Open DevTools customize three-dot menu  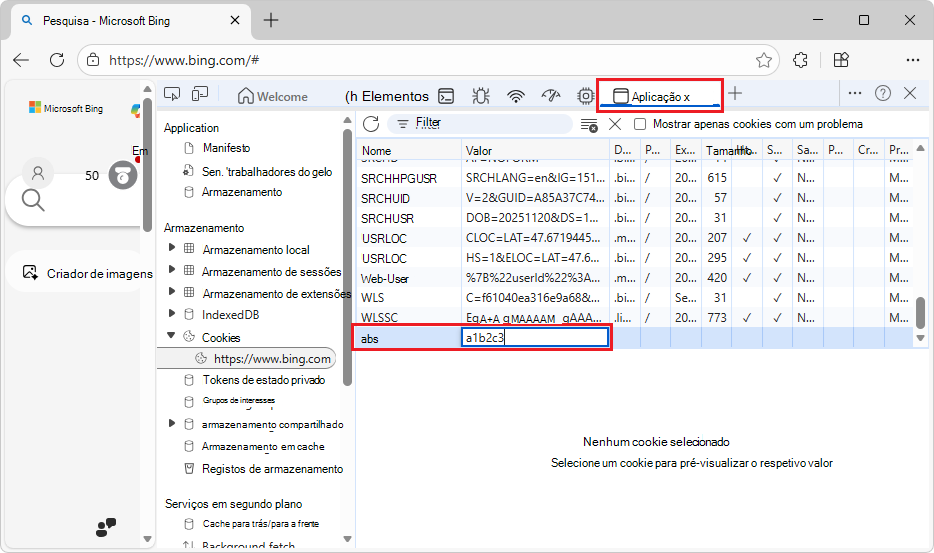tap(855, 93)
